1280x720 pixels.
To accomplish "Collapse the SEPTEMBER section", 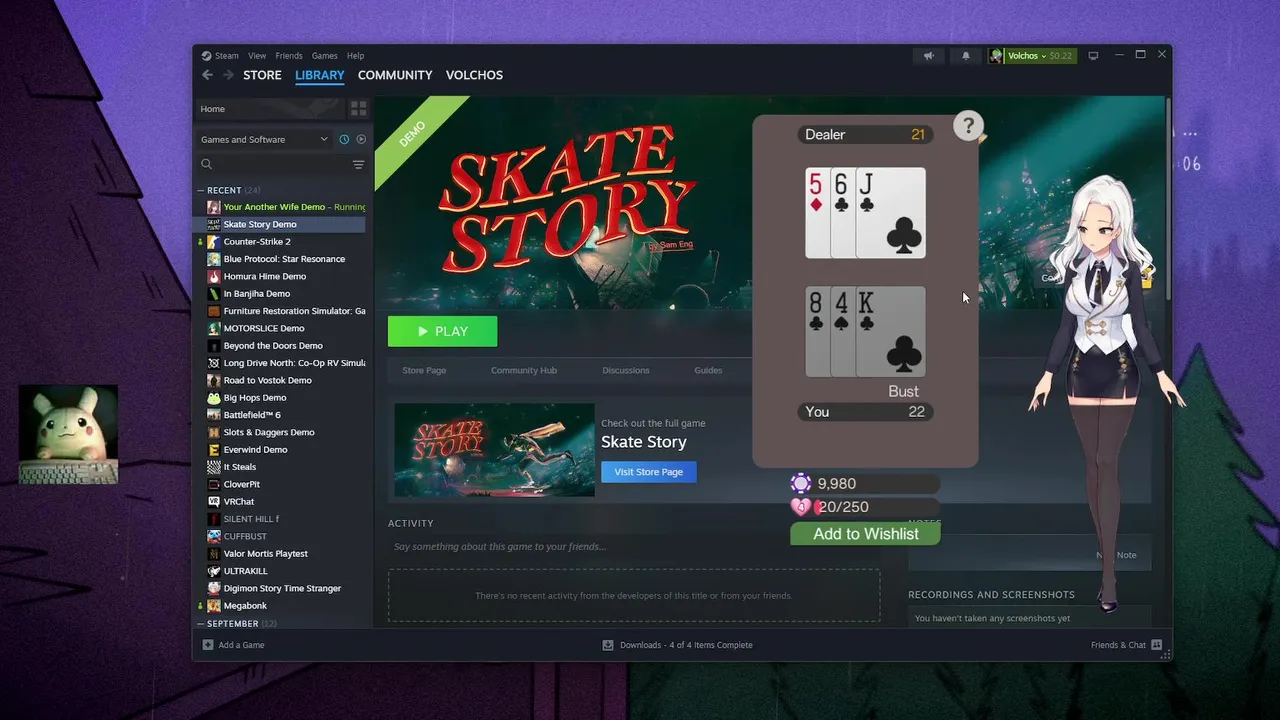I will pos(201,624).
